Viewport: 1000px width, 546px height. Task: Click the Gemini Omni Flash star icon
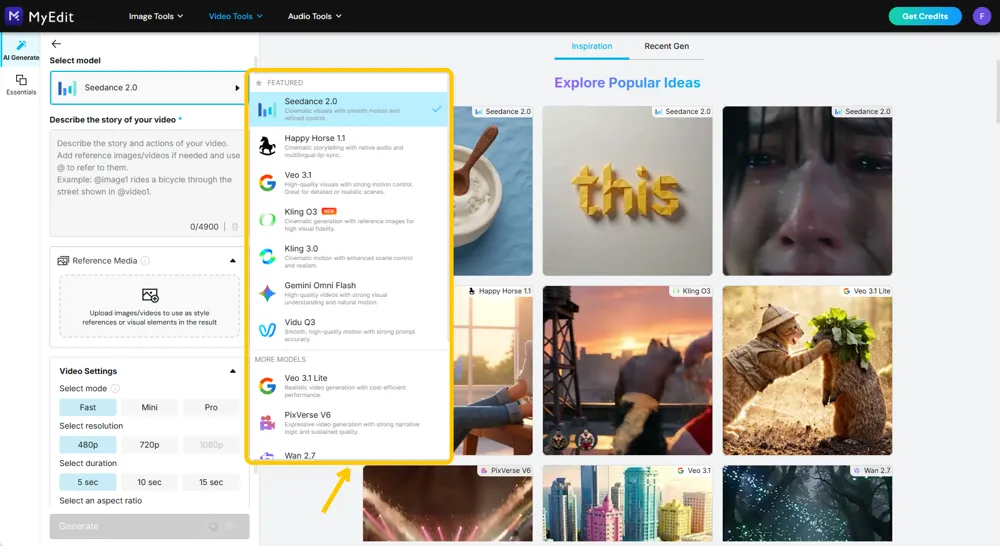[267, 293]
